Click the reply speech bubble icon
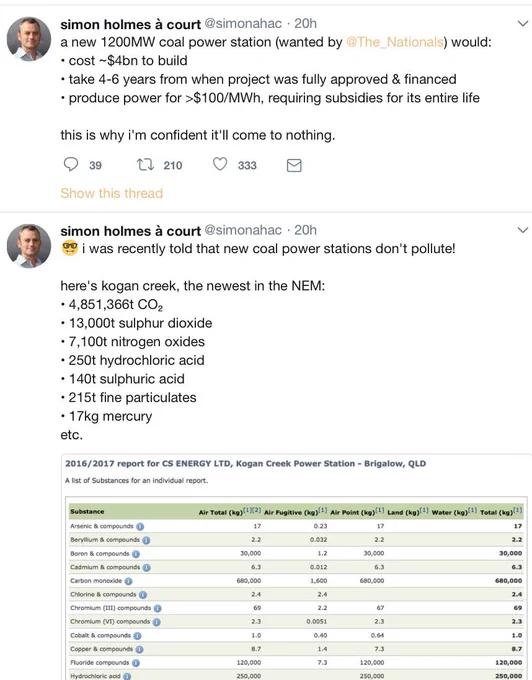The image size is (532, 680). click(x=71, y=165)
